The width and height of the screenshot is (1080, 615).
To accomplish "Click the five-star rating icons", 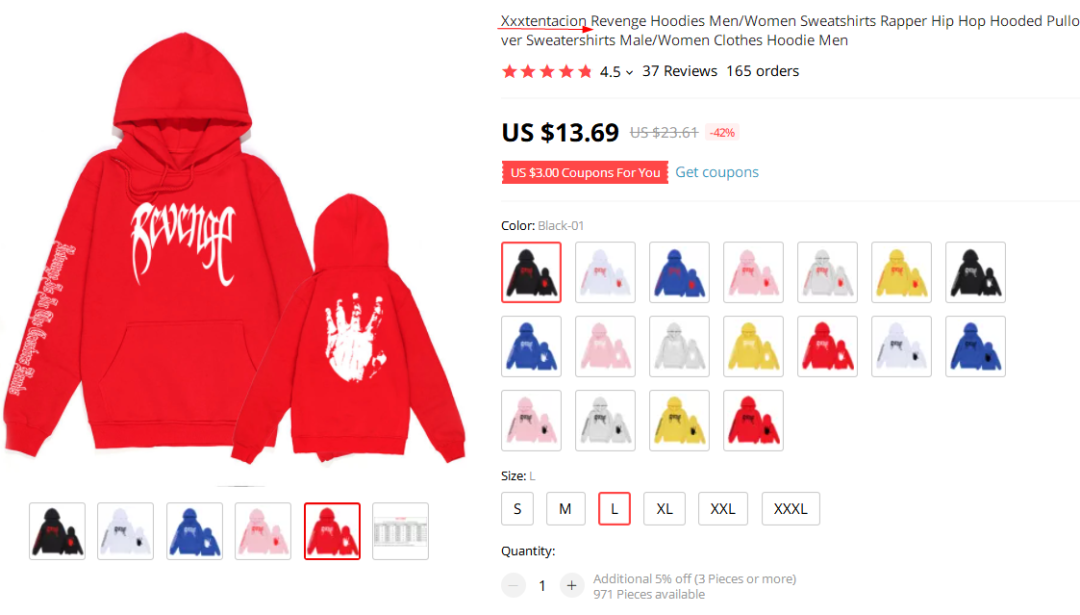I will 547,72.
